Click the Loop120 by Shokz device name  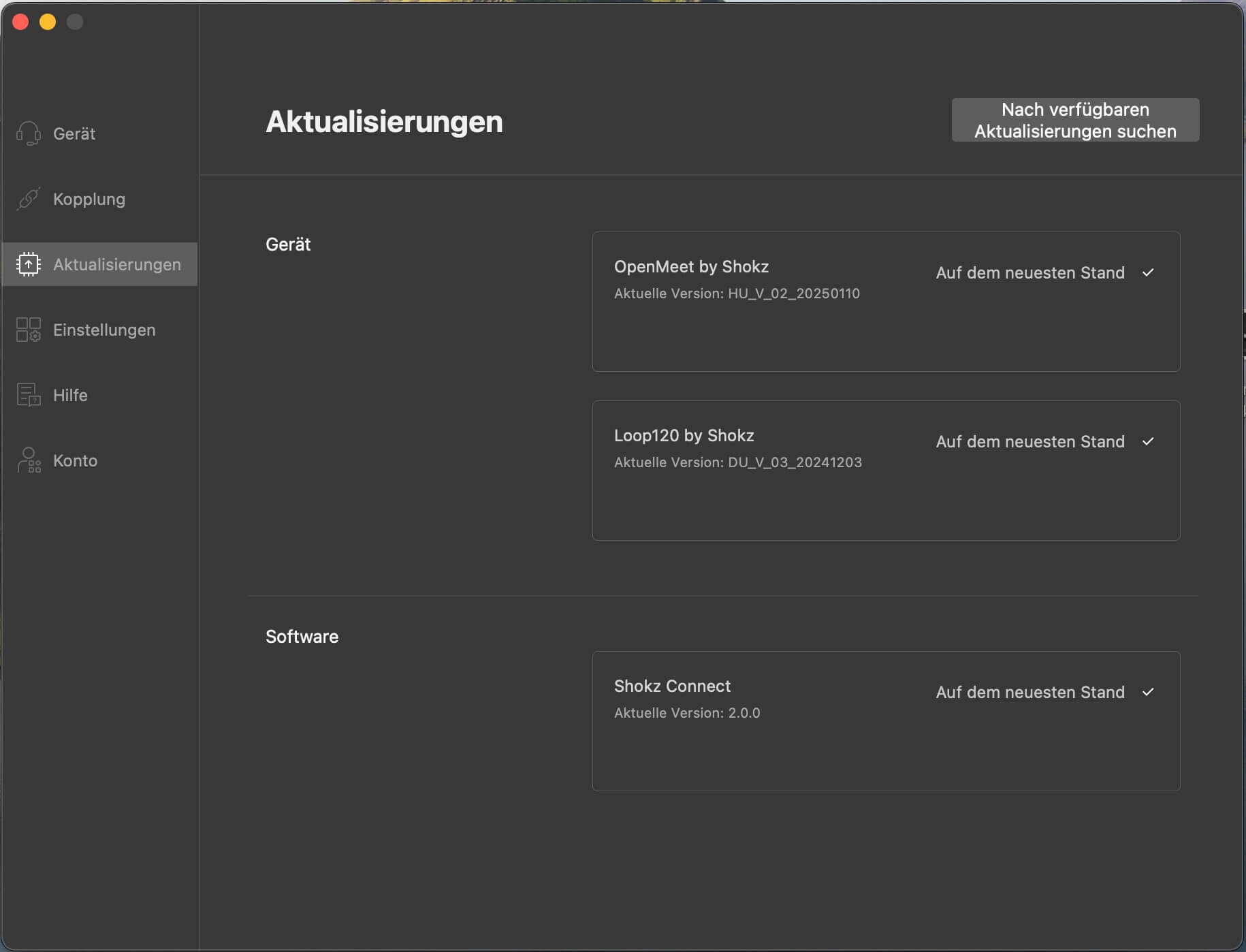coord(684,435)
